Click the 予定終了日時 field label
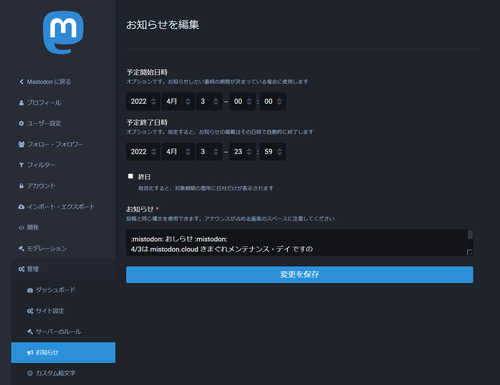500x385 pixels. [x=147, y=122]
